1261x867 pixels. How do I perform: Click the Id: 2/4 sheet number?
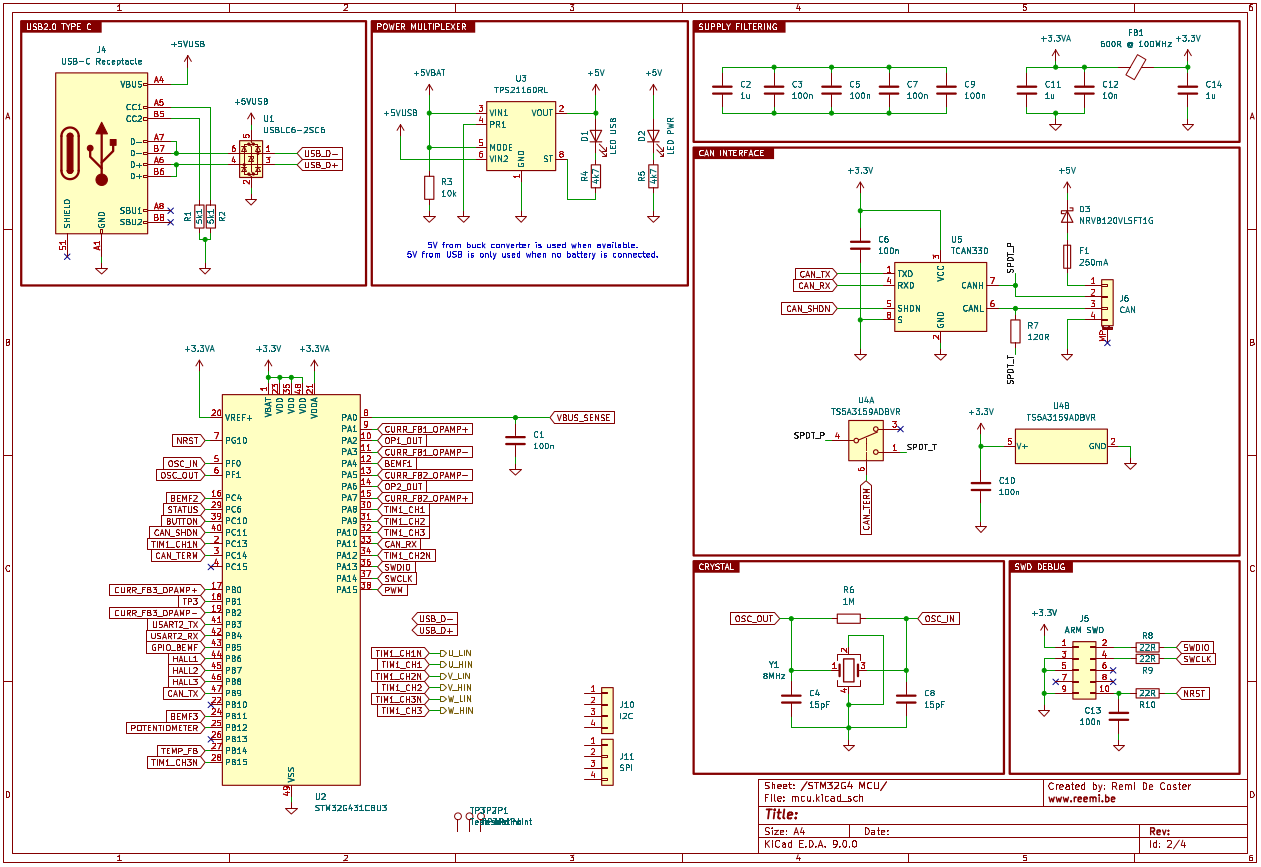coord(1168,844)
